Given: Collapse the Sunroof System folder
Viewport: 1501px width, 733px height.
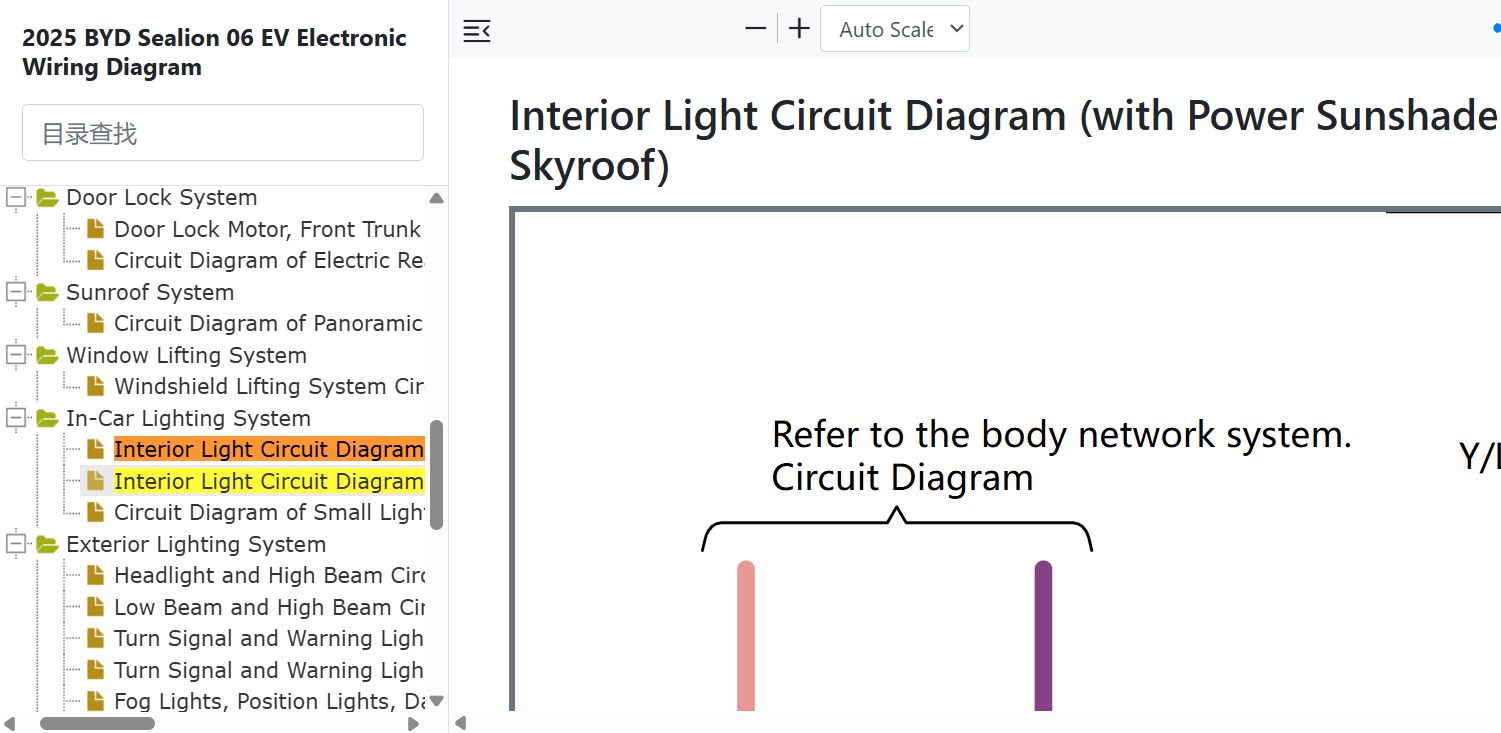Looking at the screenshot, I should pyautogui.click(x=16, y=293).
